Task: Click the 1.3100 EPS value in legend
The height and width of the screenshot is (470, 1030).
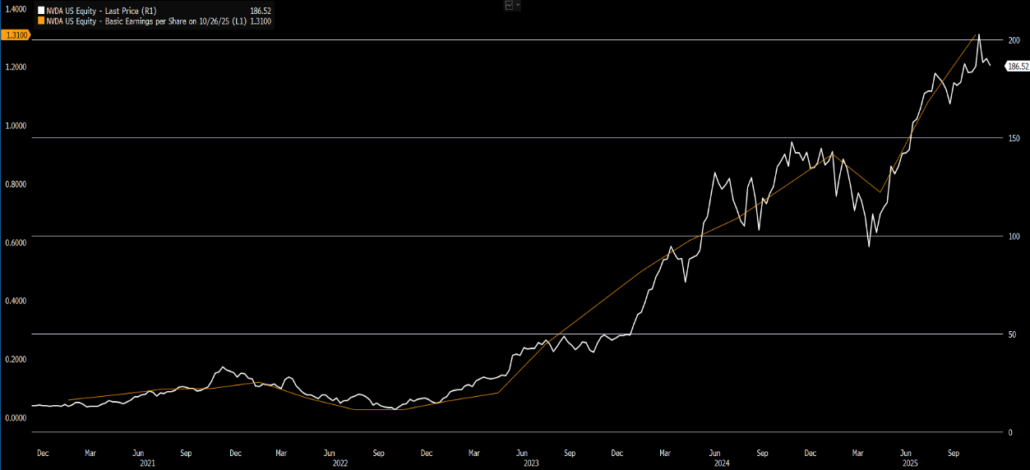Action: pyautogui.click(x=260, y=20)
